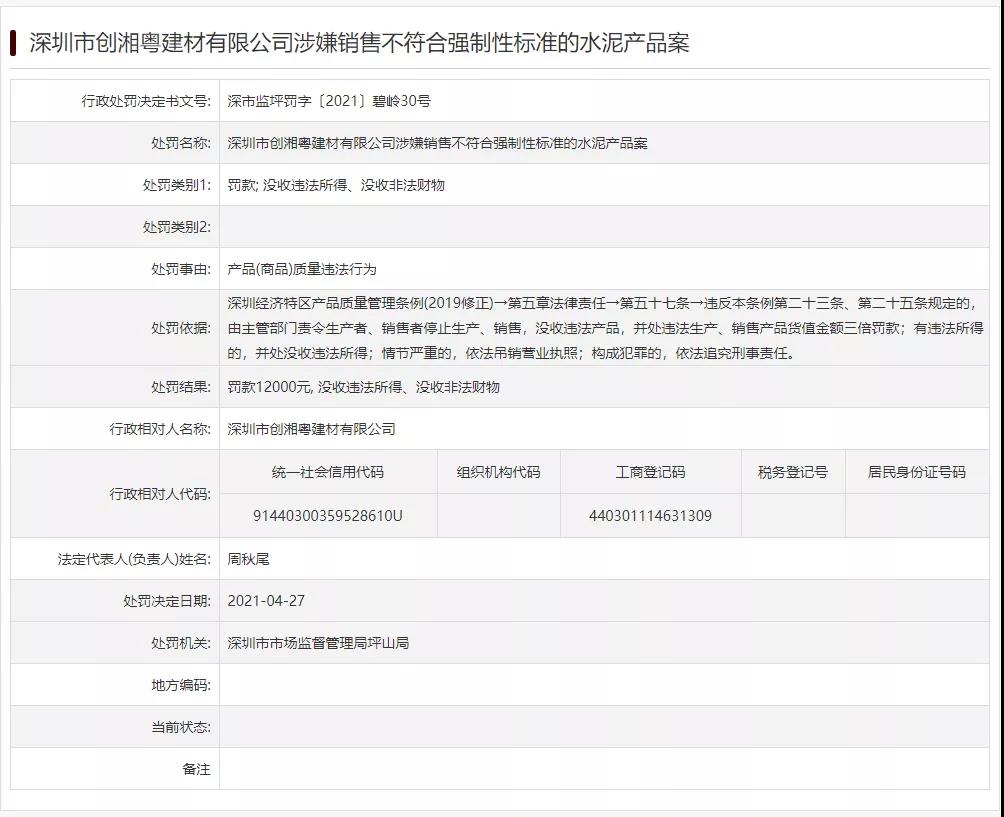1004x817 pixels.
Task: Click the 行政处罚决定书文号 row label
Action: pyautogui.click(x=146, y=101)
